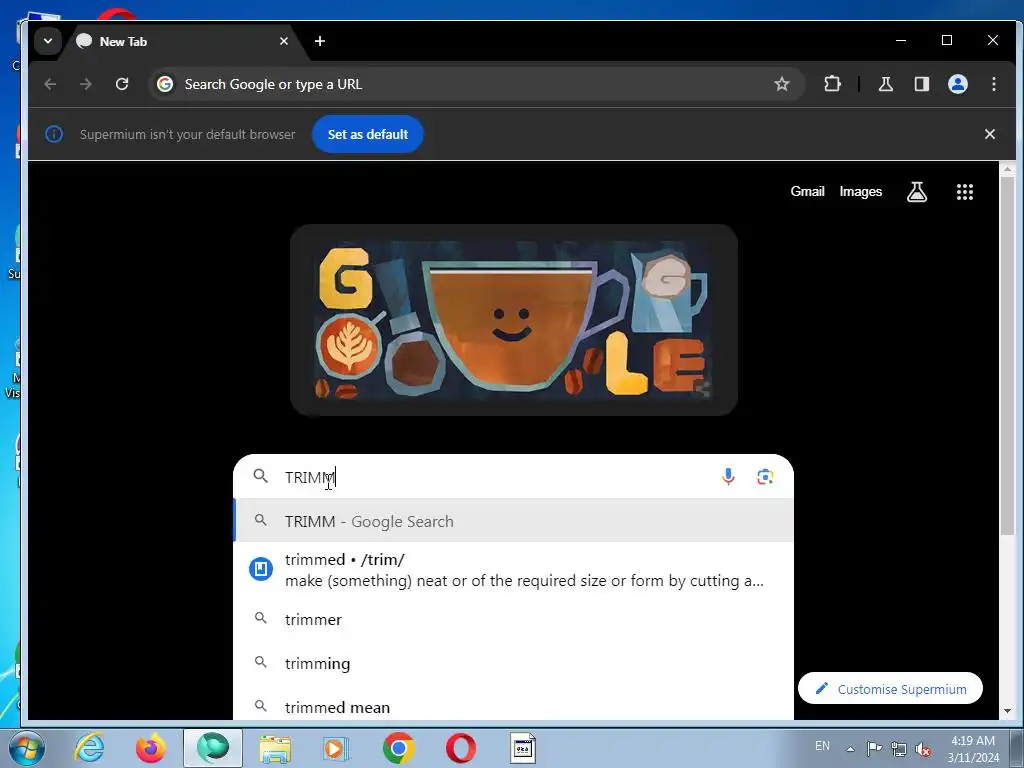This screenshot has width=1024, height=768.
Task: Open the coffee Google Doodle
Action: pyautogui.click(x=513, y=320)
